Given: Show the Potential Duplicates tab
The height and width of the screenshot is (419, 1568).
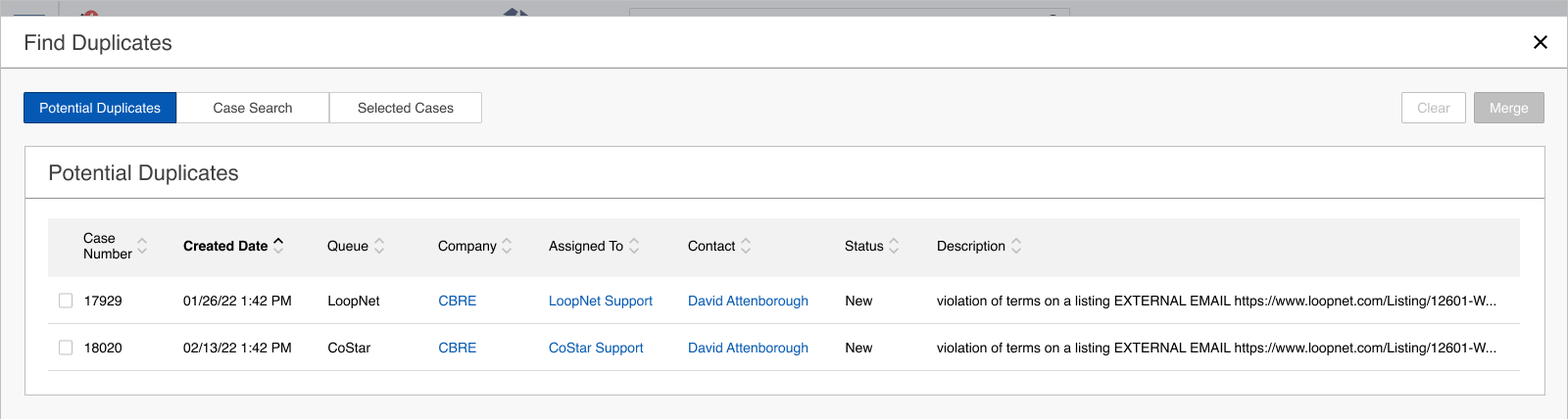Looking at the screenshot, I should click(x=100, y=108).
